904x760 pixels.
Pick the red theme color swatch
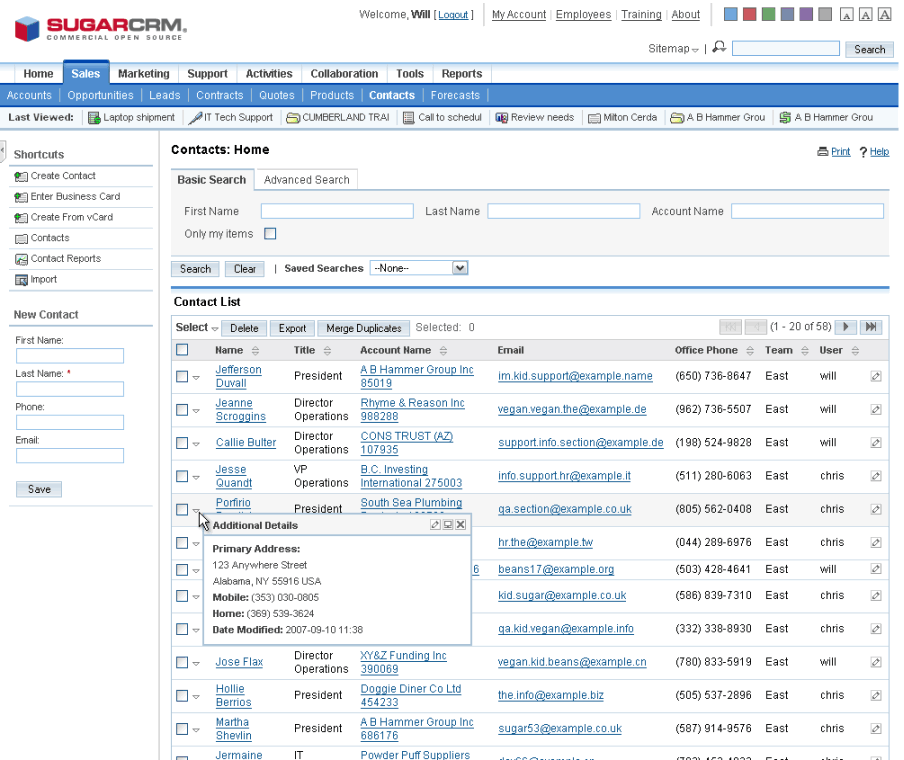pyautogui.click(x=749, y=14)
